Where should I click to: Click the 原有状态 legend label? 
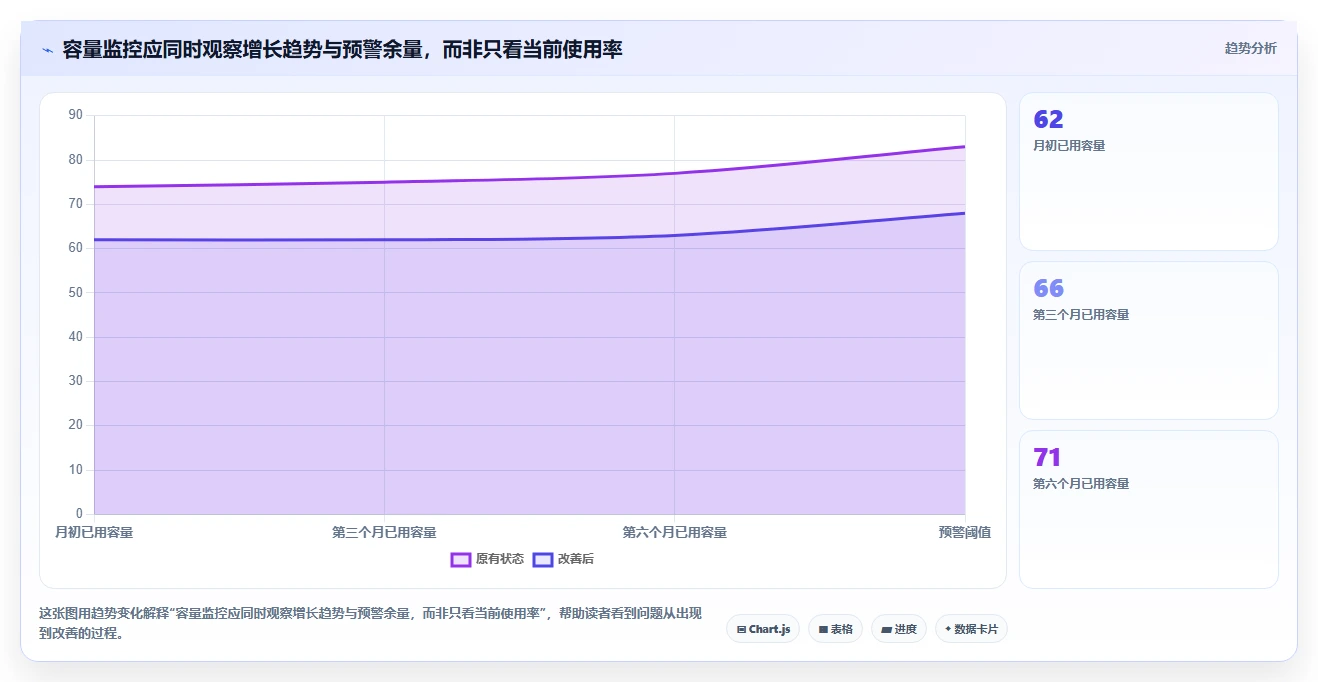click(500, 559)
